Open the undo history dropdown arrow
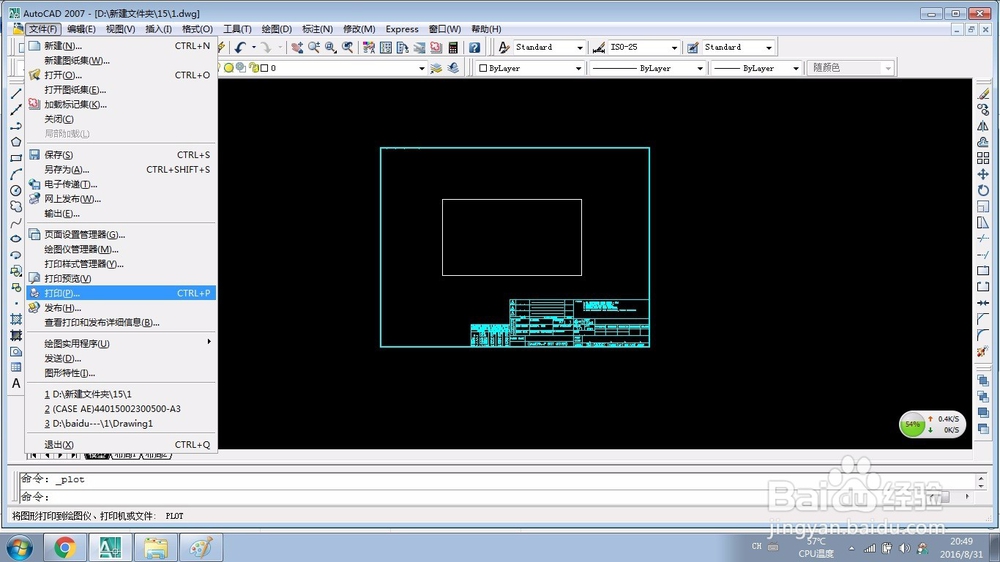The height and width of the screenshot is (562, 1000). (x=254, y=47)
